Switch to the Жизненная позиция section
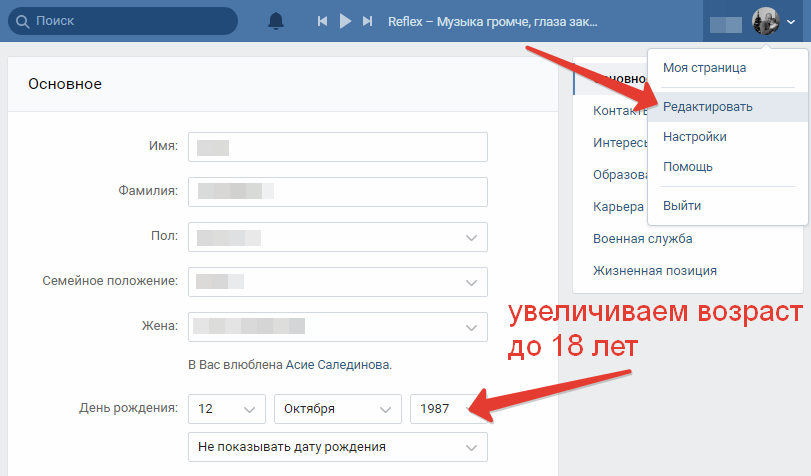 pos(654,270)
